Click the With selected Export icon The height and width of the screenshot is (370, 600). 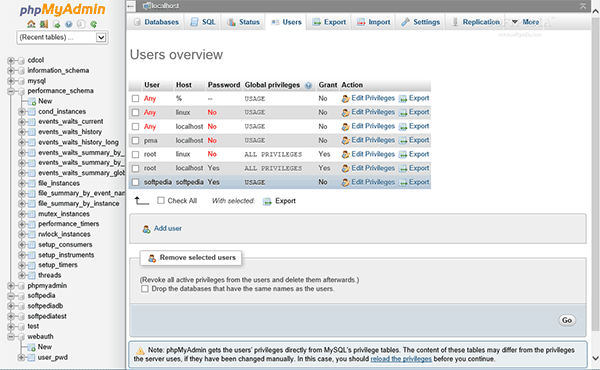(267, 201)
